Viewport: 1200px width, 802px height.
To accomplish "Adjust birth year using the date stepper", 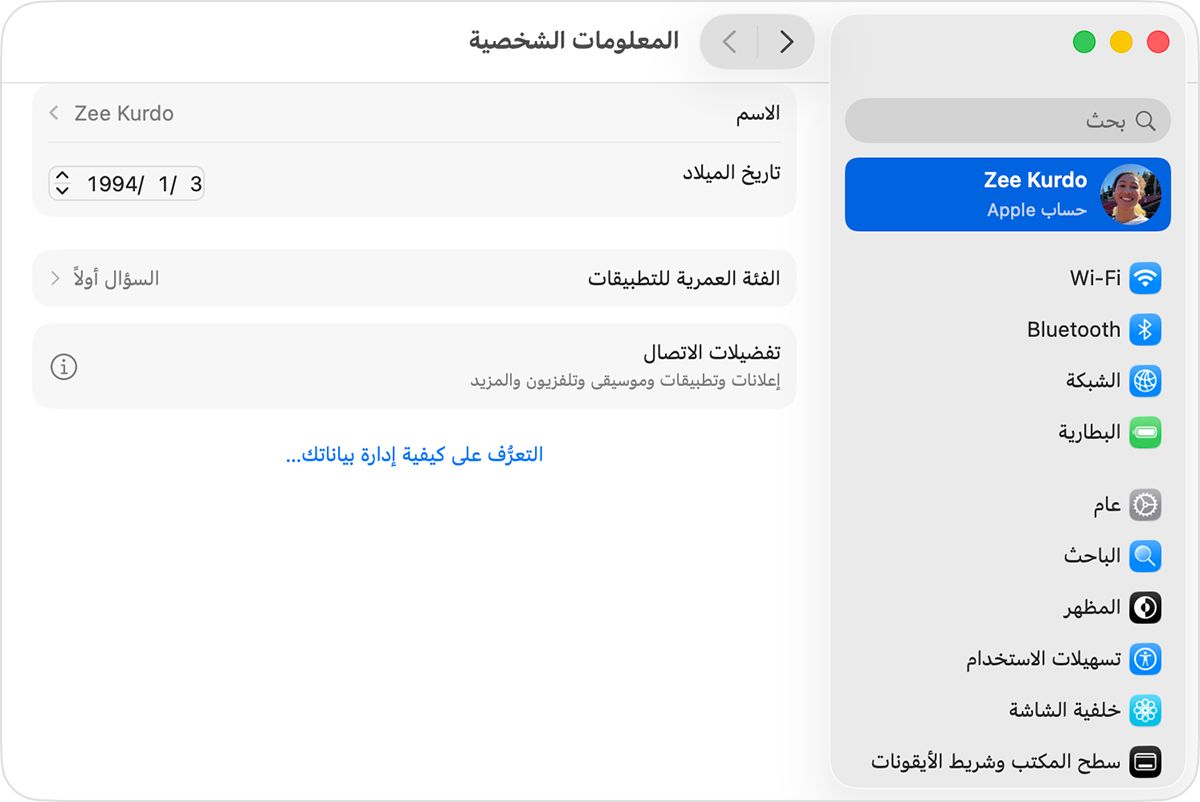I will 61,183.
